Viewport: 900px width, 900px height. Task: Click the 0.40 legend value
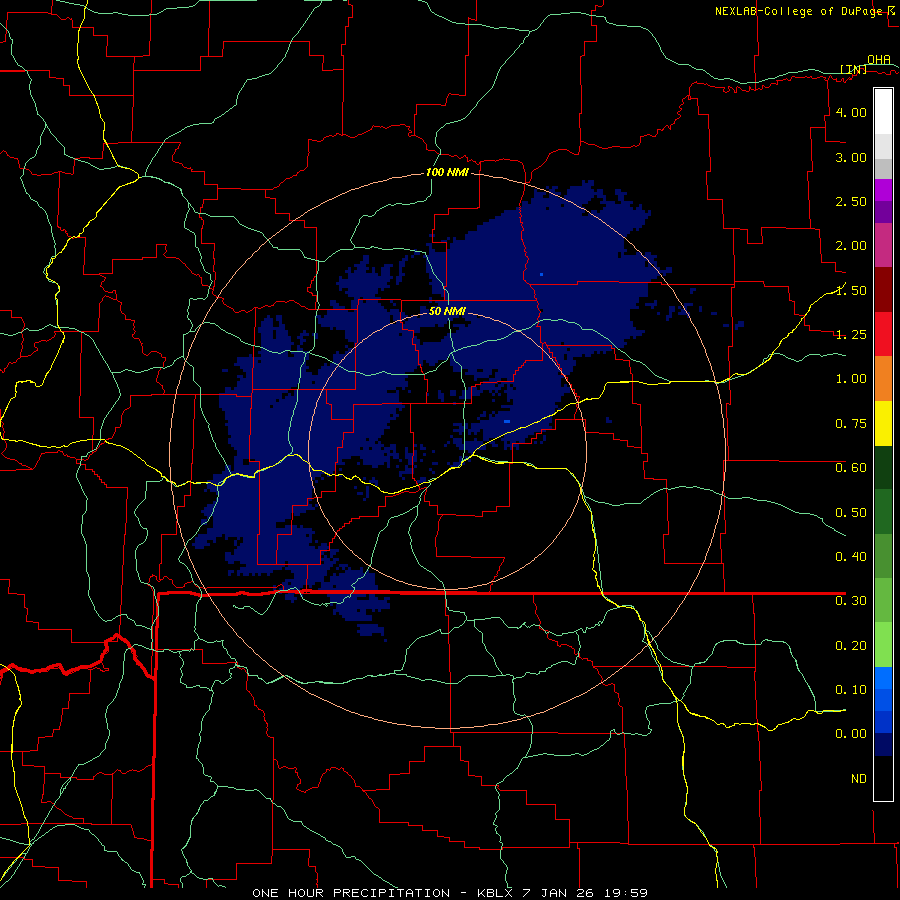[x=851, y=557]
